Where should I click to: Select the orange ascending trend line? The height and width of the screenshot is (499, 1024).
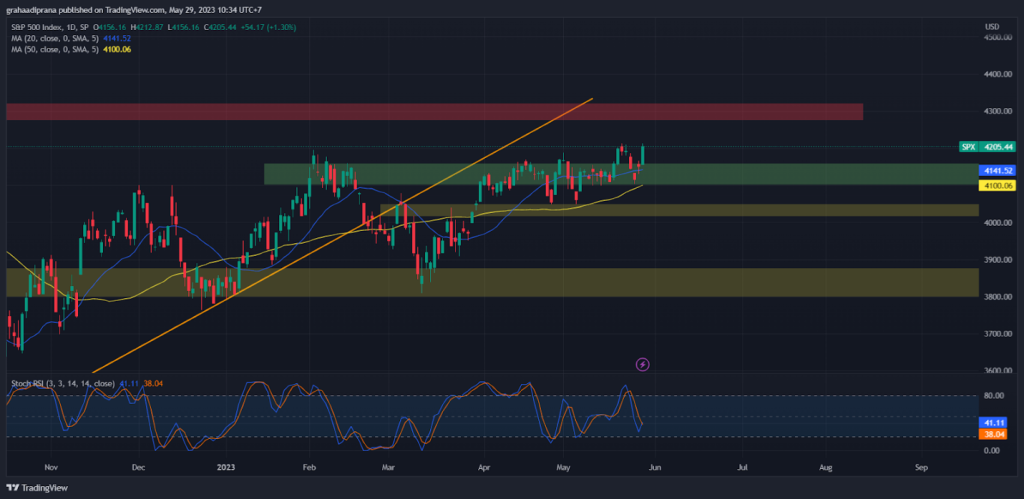pyautogui.click(x=342, y=236)
